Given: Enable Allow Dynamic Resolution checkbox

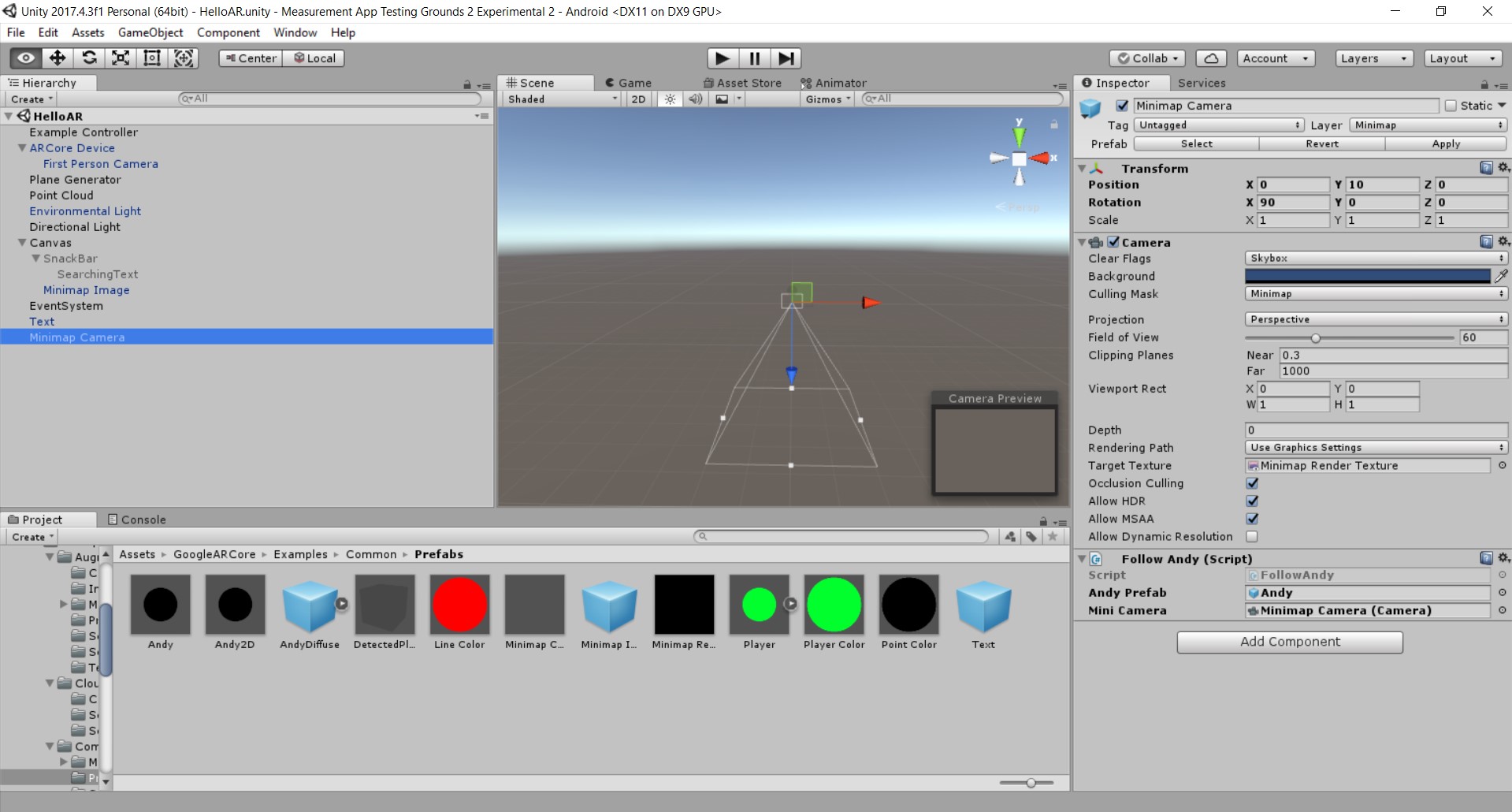Looking at the screenshot, I should click(x=1252, y=537).
